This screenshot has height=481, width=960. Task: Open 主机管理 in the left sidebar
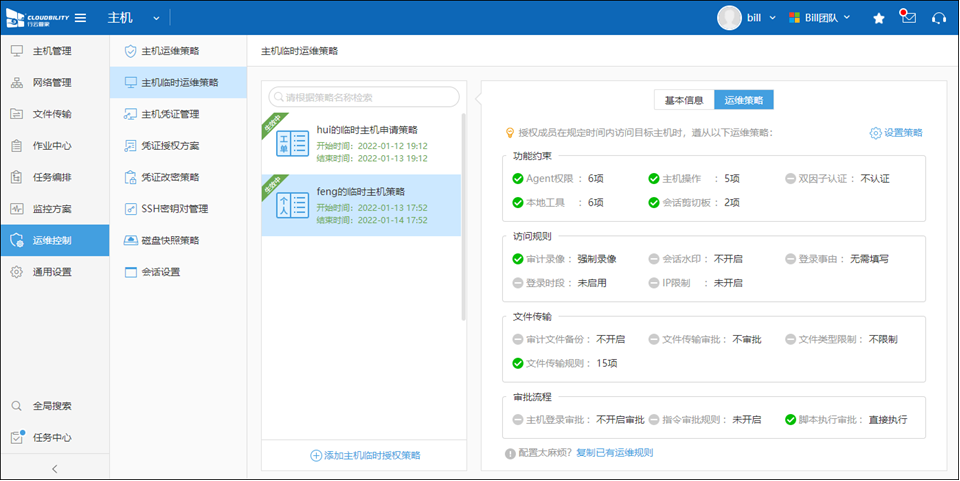(52, 51)
